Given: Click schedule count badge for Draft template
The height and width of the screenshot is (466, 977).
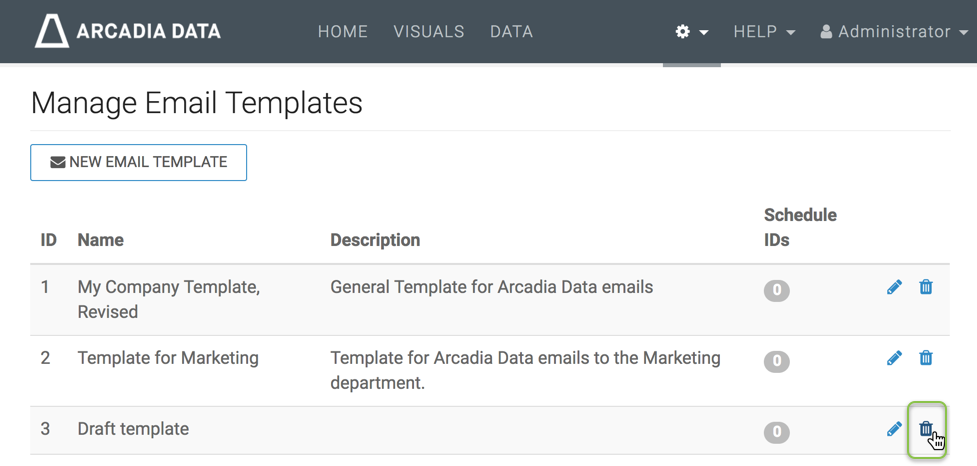Looking at the screenshot, I should click(776, 433).
